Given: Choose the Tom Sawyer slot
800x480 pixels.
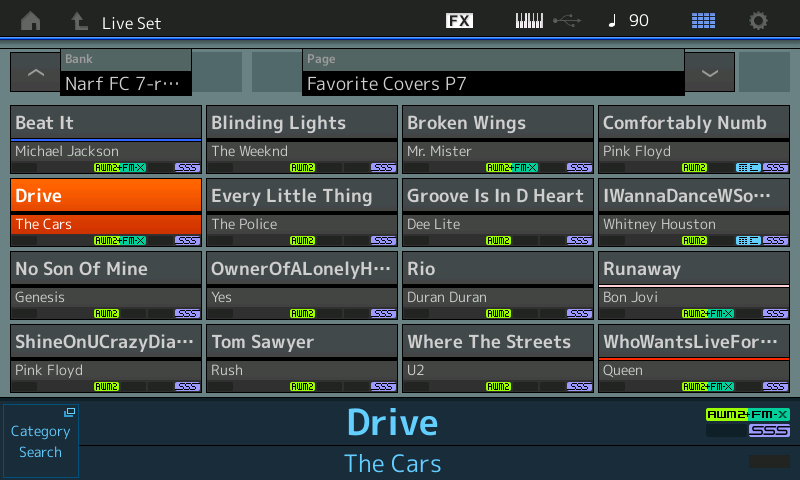Looking at the screenshot, I should 302,359.
